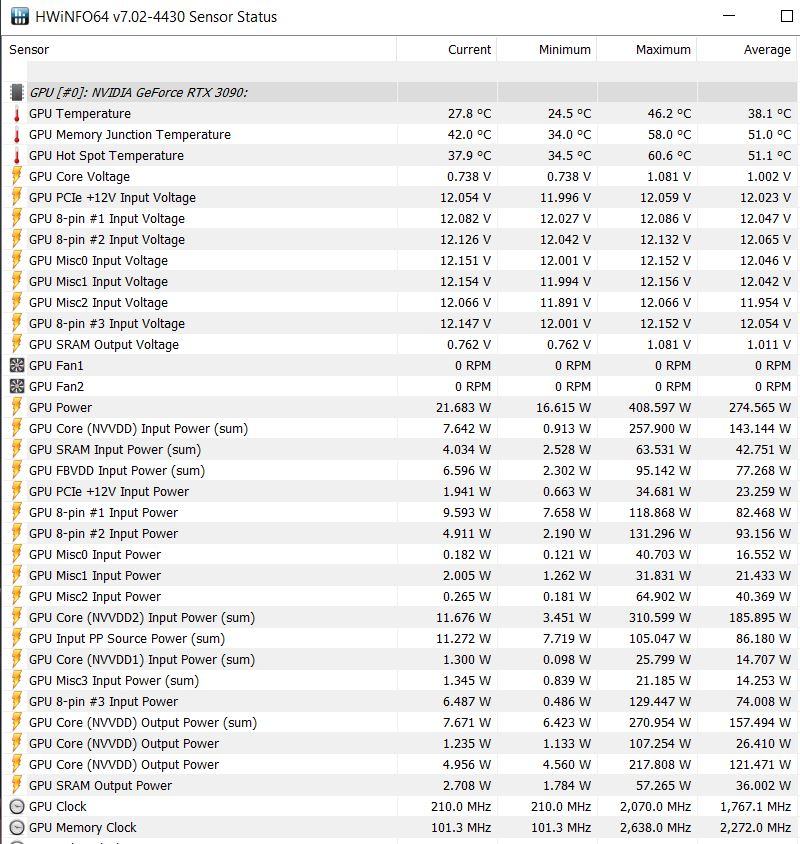Select the lightning icon beside GPU Power
800x844 pixels.
click(17, 407)
